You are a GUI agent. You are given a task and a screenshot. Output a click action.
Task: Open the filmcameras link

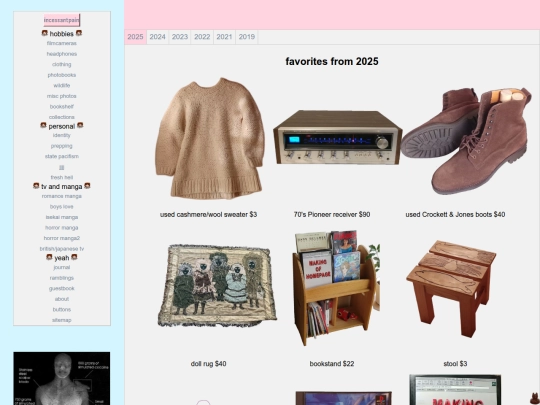(62, 43)
